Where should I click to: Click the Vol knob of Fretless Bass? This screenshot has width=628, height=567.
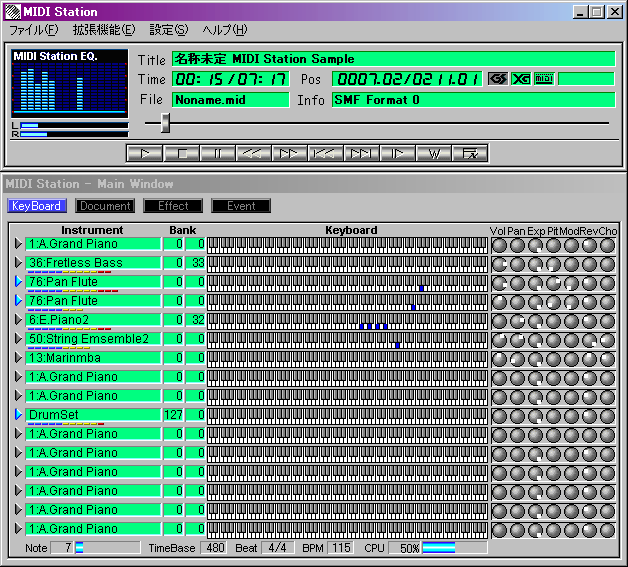(x=499, y=264)
